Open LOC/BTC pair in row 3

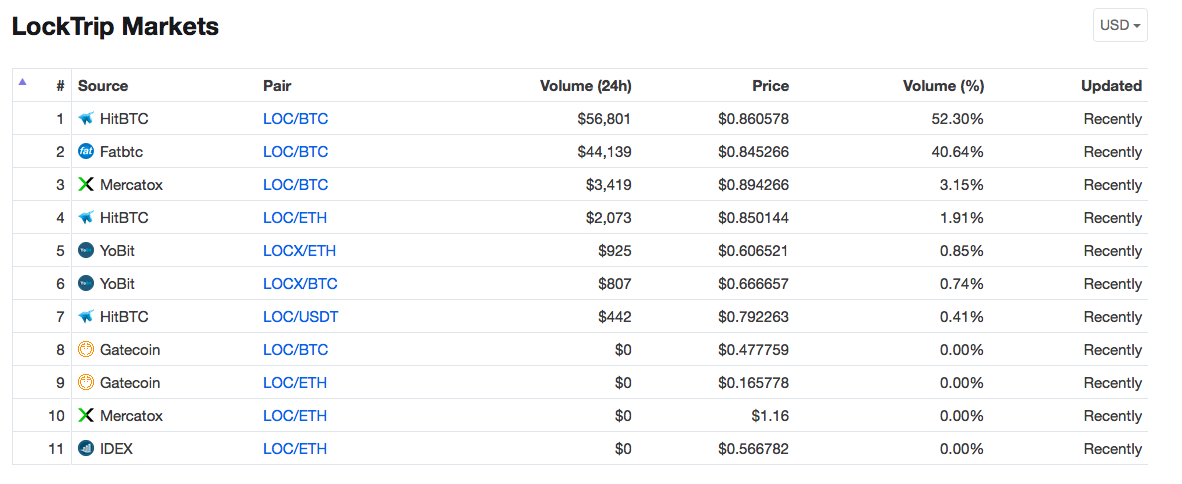point(296,185)
